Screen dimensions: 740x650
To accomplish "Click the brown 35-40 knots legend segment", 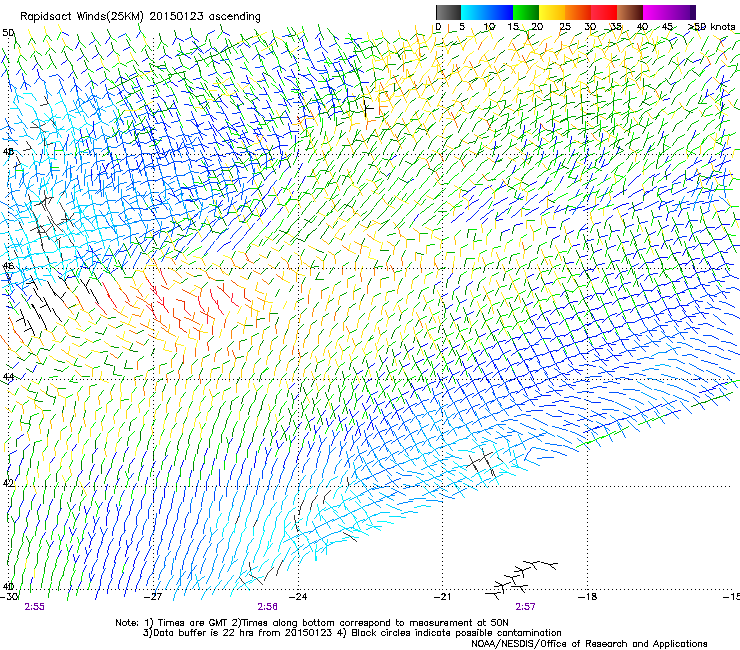I will tap(630, 12).
